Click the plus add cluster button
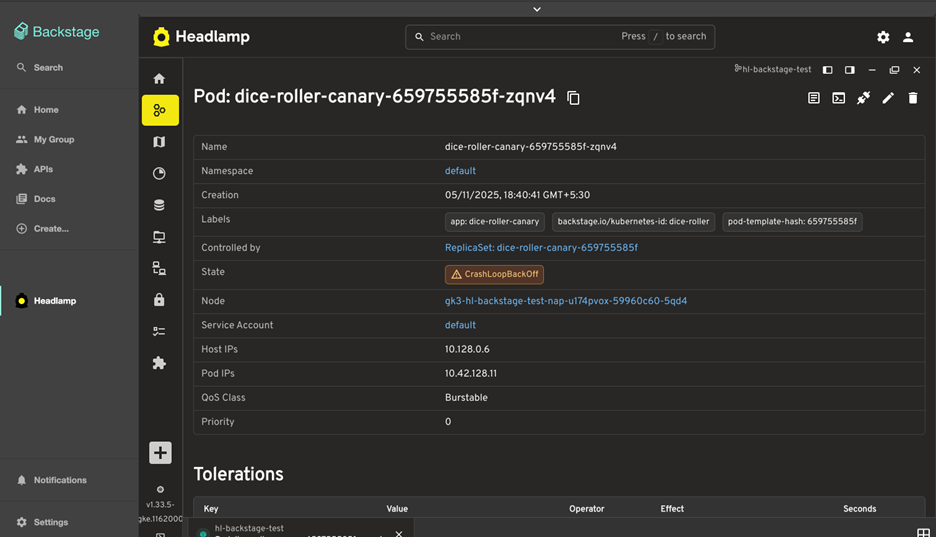The width and height of the screenshot is (936, 537). coord(160,452)
